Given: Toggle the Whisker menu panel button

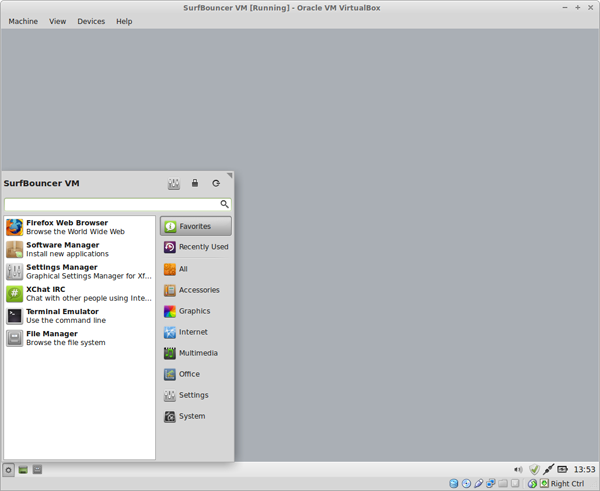Looking at the screenshot, I should pos(8,470).
